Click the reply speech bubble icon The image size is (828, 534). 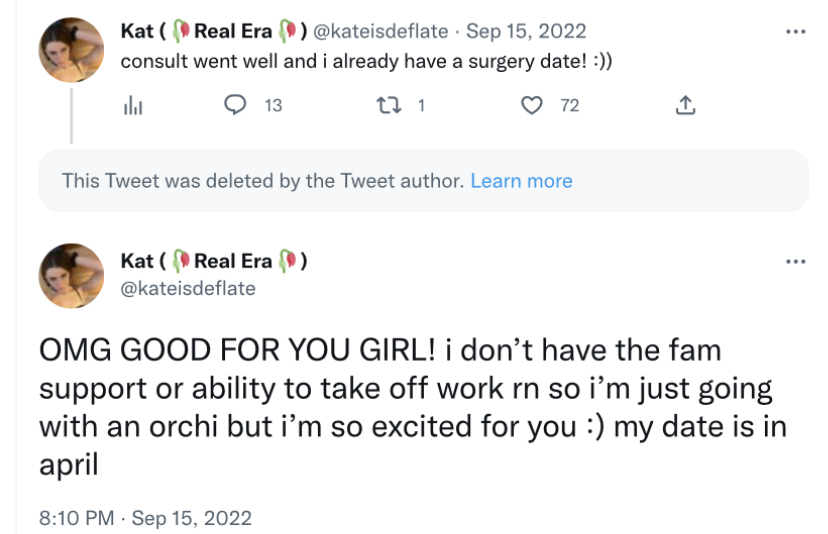click(x=236, y=105)
